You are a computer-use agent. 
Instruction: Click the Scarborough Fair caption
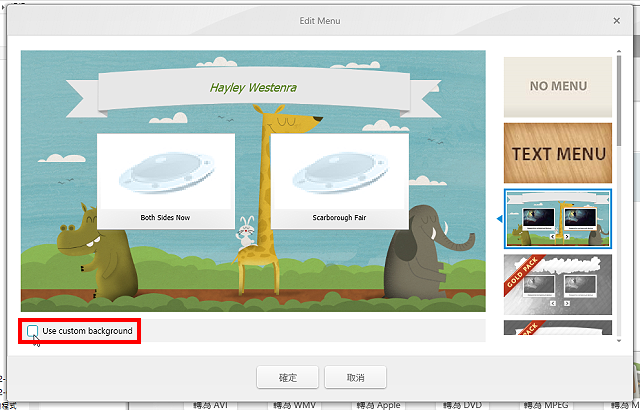pos(339,218)
